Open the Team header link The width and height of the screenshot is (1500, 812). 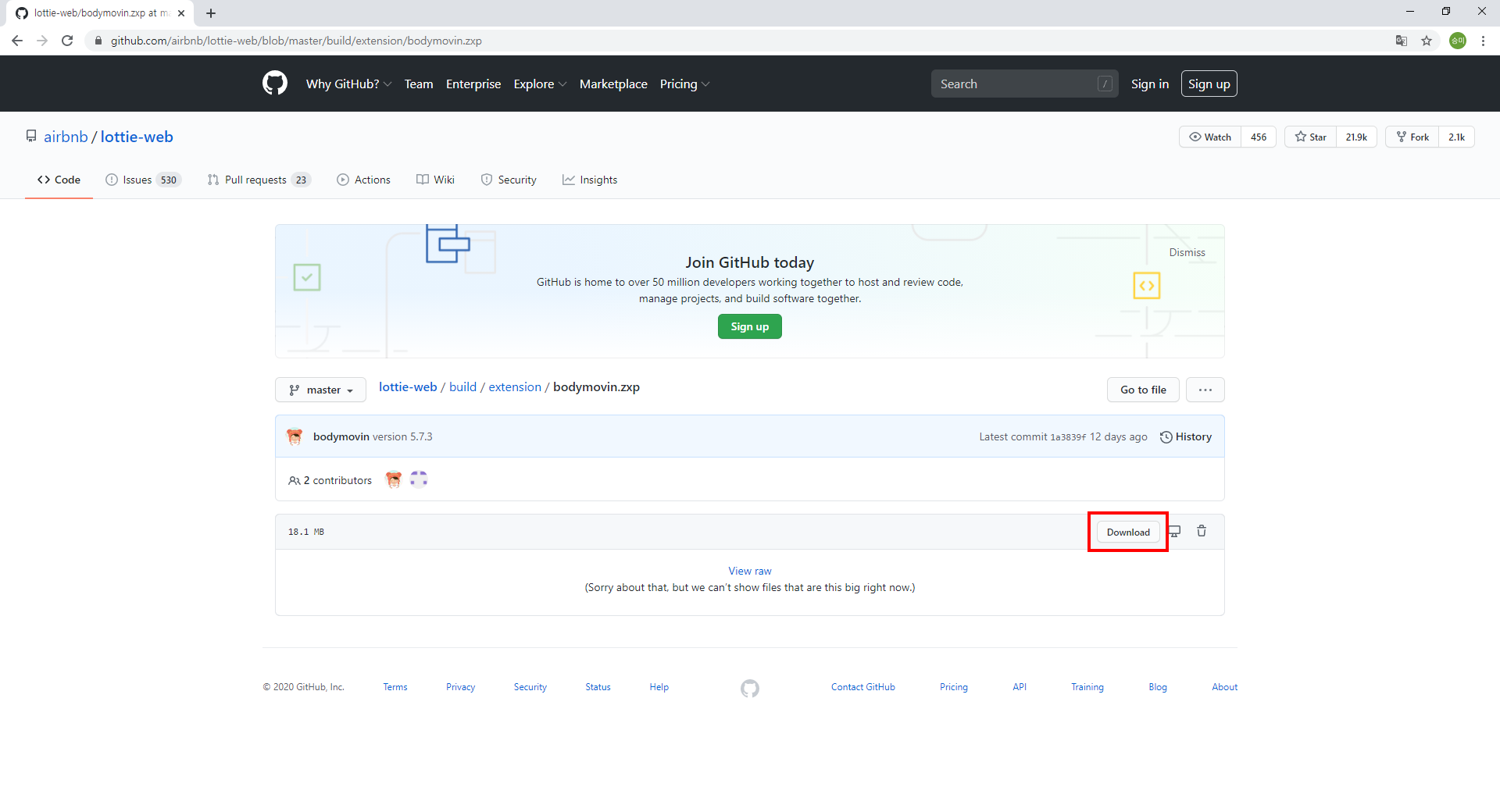coord(419,84)
